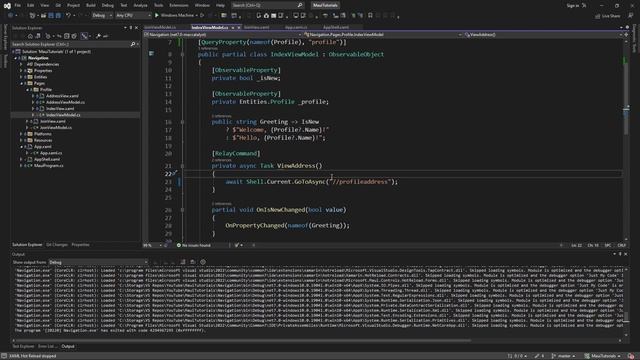Click the bookmark icon in toolbar
This screenshot has height=360, width=640.
(370, 16)
